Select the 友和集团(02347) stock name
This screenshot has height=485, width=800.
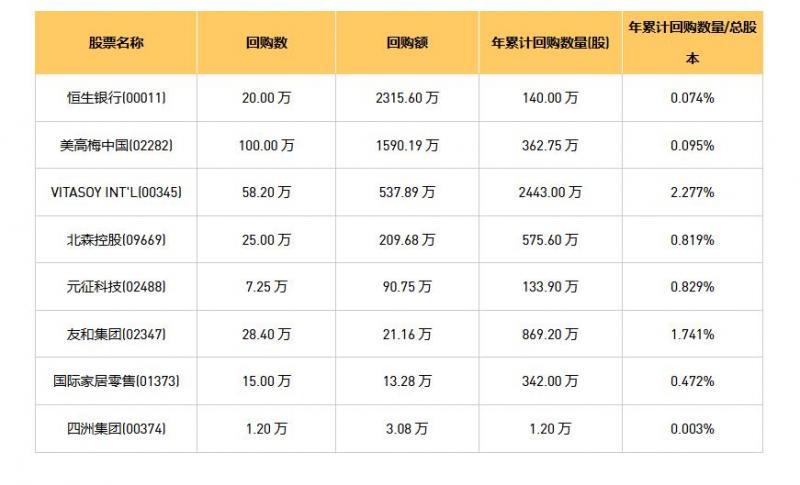pyautogui.click(x=116, y=334)
